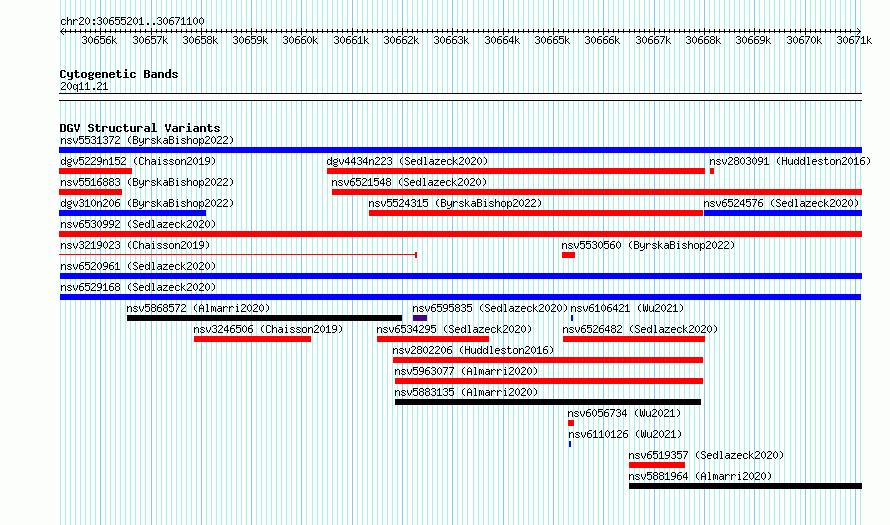This screenshot has height=525, width=890.
Task: Open nsv6110126 (Wu2021) label
Action: click(x=625, y=434)
